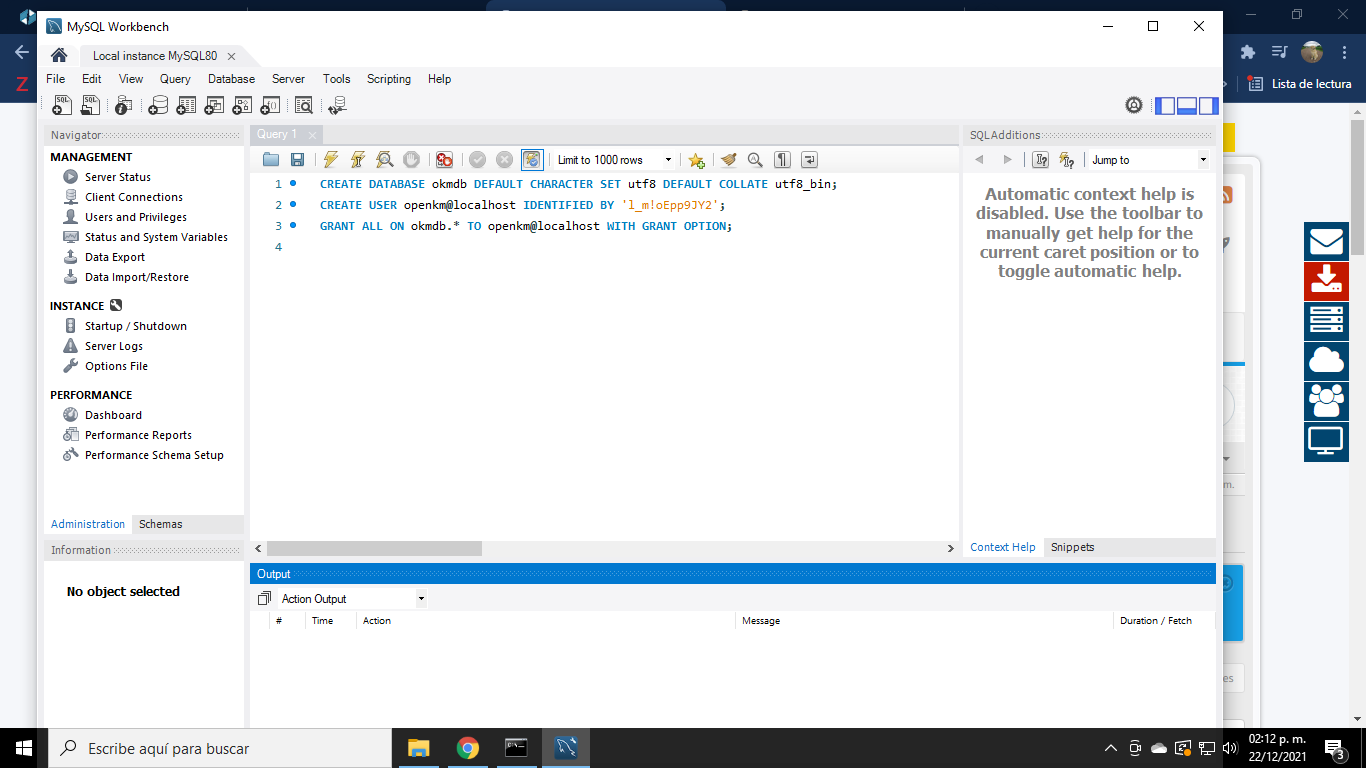Save the script using the floppy disk icon

(297, 160)
